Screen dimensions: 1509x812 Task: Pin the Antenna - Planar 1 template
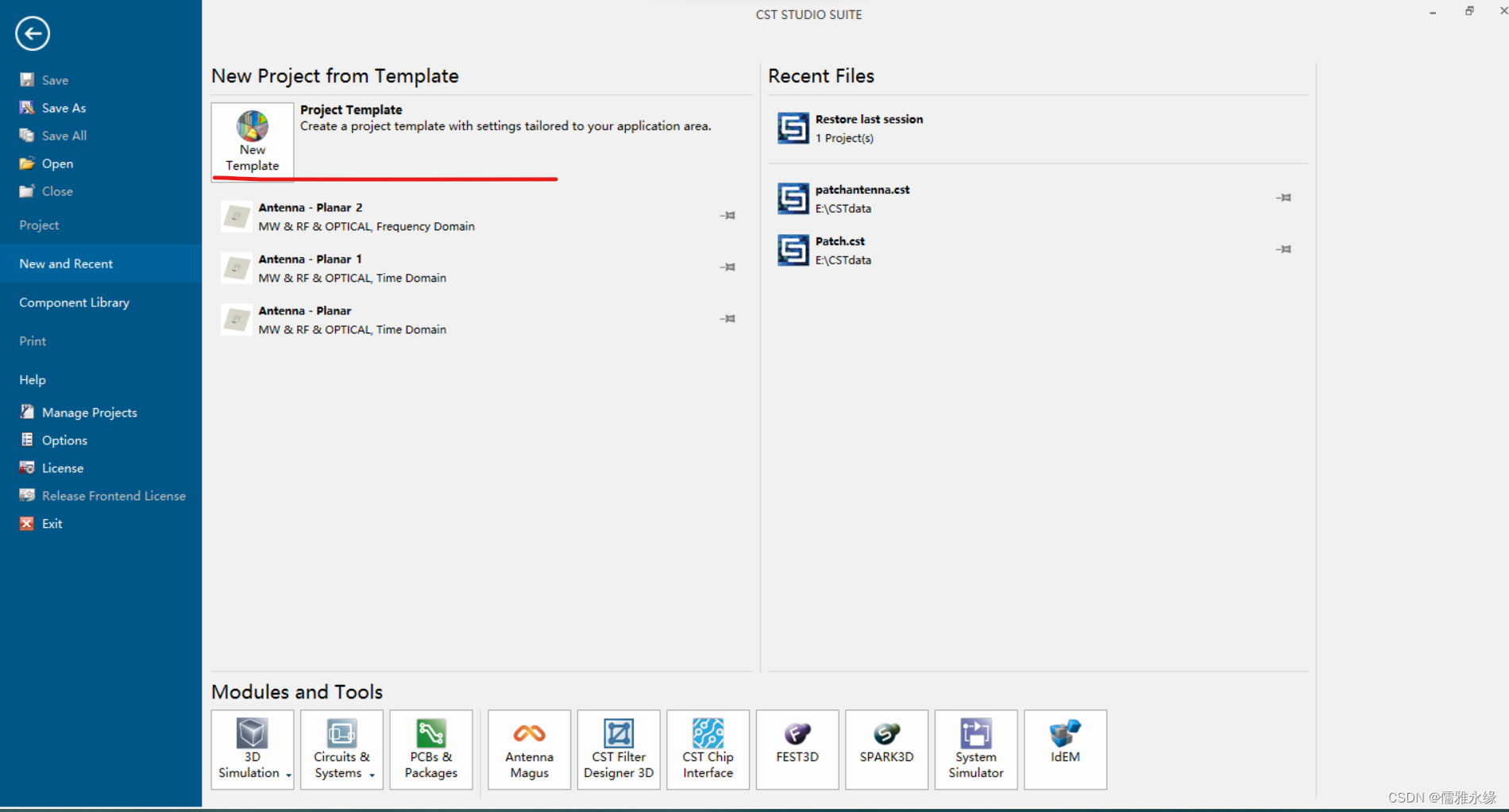coord(727,267)
